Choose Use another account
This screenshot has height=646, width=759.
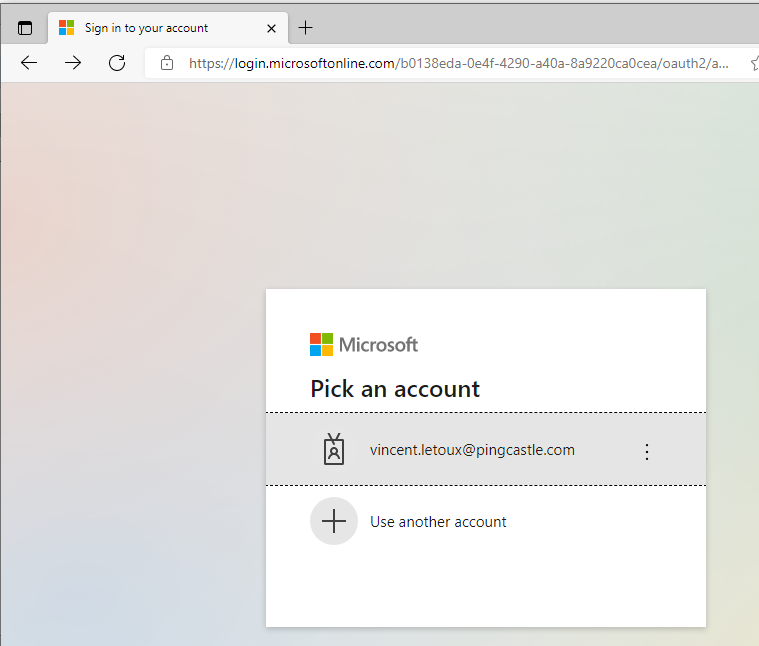tap(486, 522)
